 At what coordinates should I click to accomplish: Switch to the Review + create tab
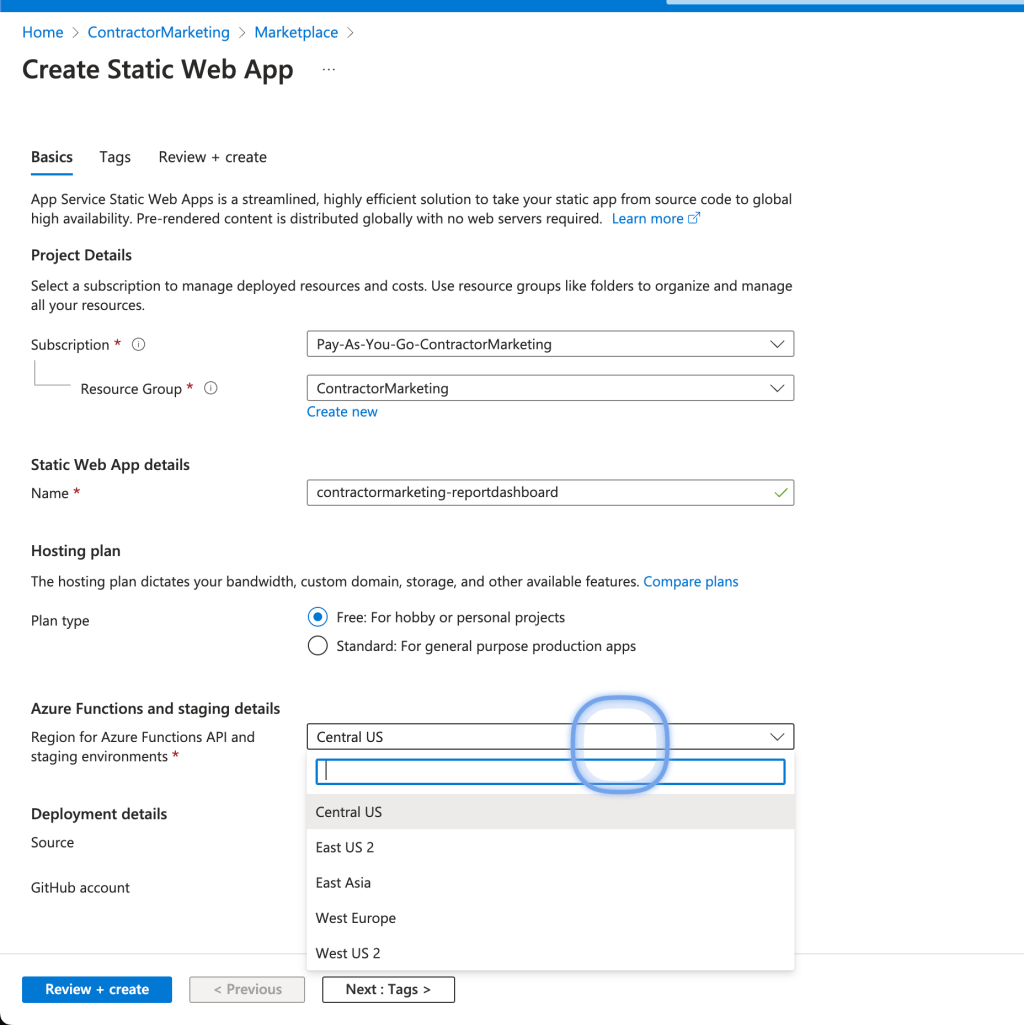(x=213, y=157)
